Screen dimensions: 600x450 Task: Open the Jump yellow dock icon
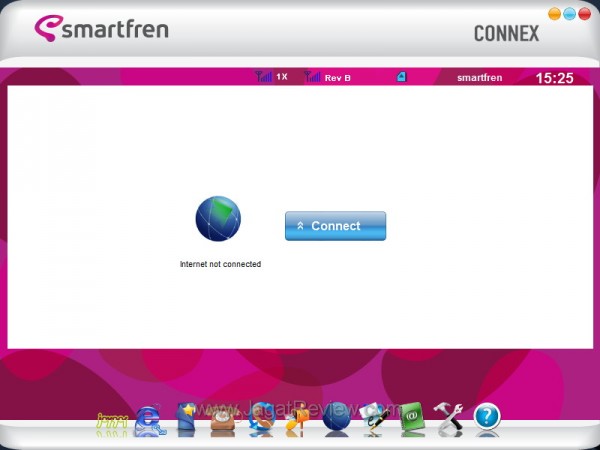(112, 421)
